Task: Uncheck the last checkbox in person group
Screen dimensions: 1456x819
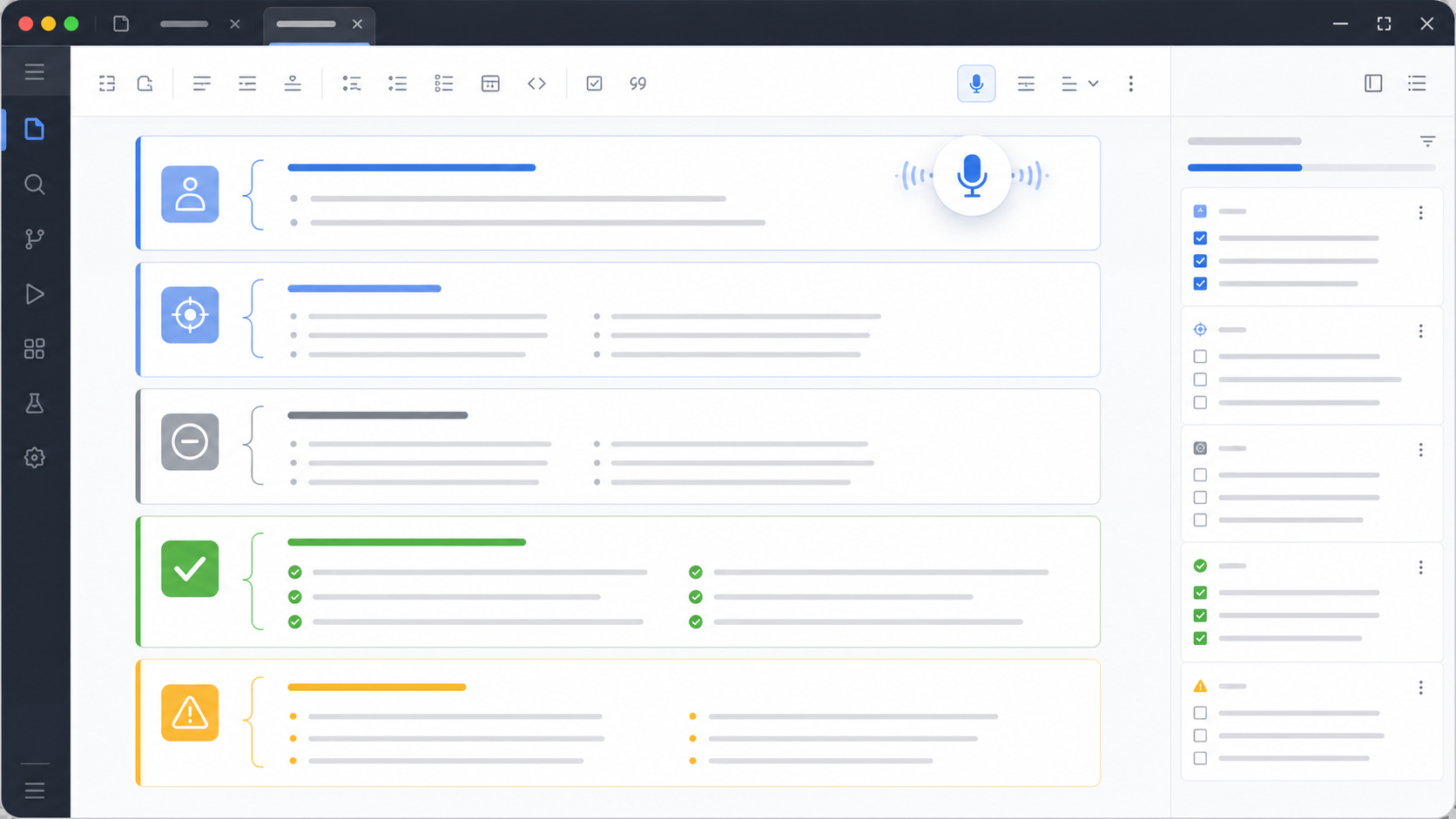Action: click(1200, 284)
